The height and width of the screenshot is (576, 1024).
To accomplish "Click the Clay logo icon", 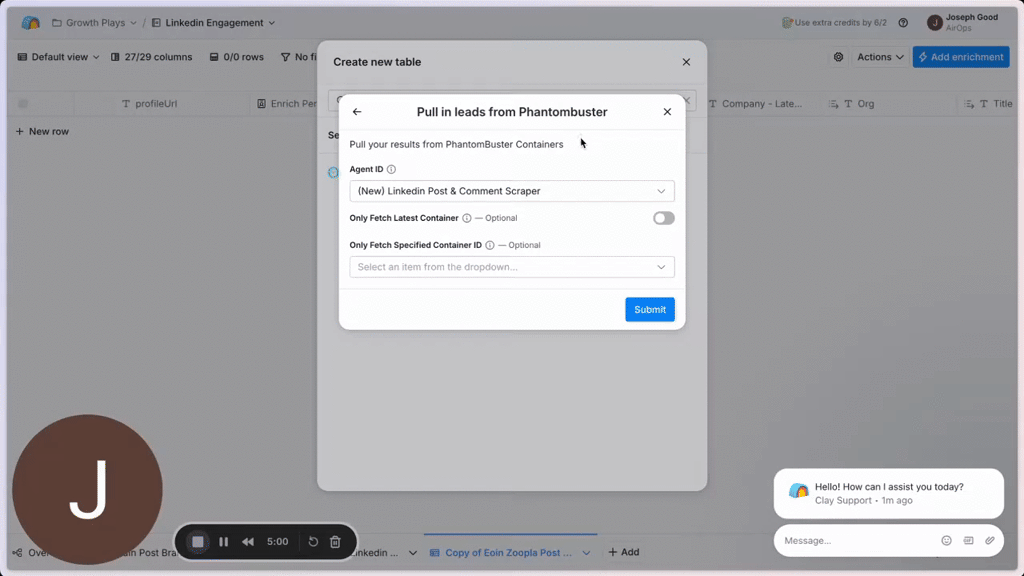I will [x=31, y=23].
